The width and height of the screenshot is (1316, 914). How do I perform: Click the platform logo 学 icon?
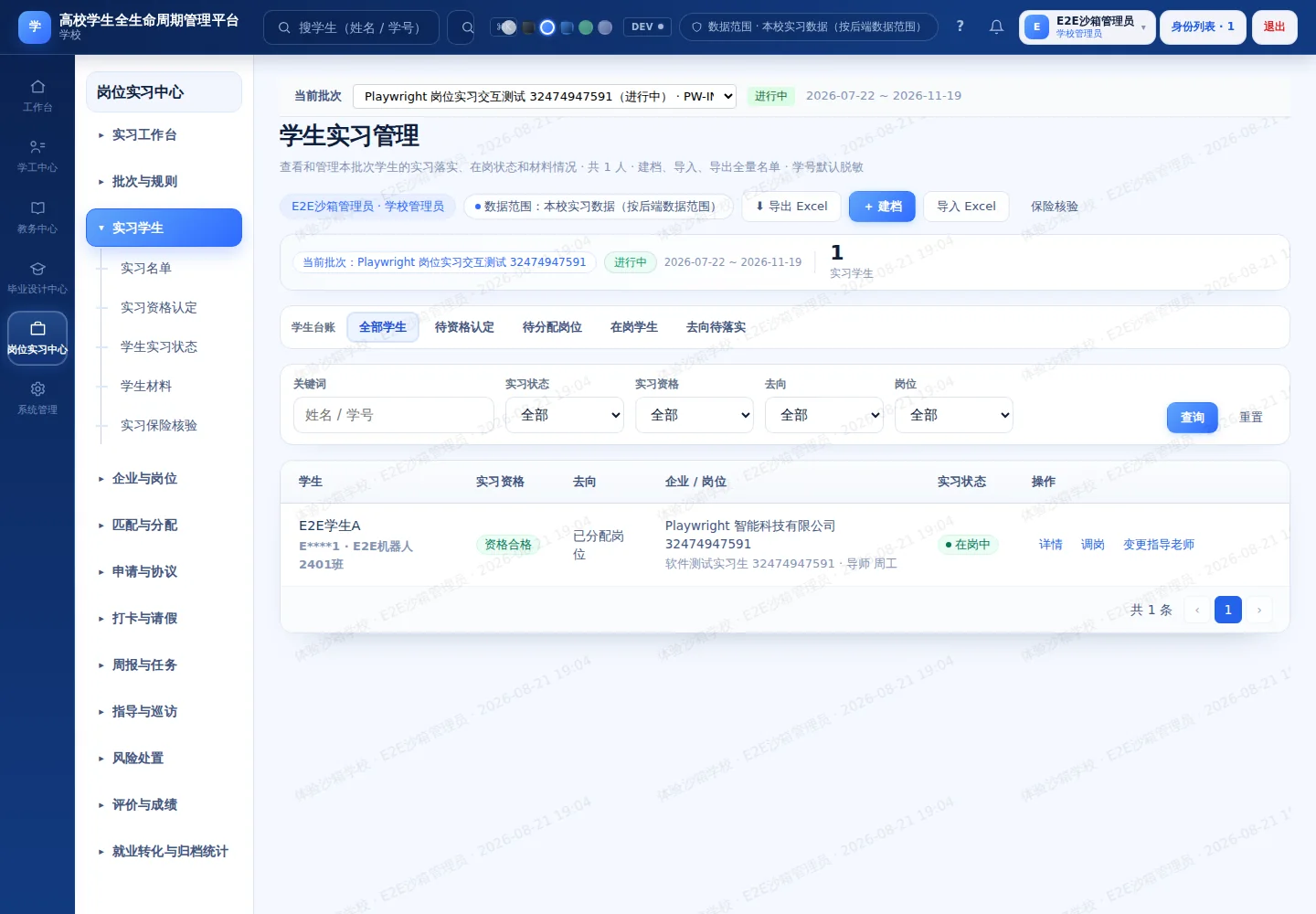(x=35, y=27)
